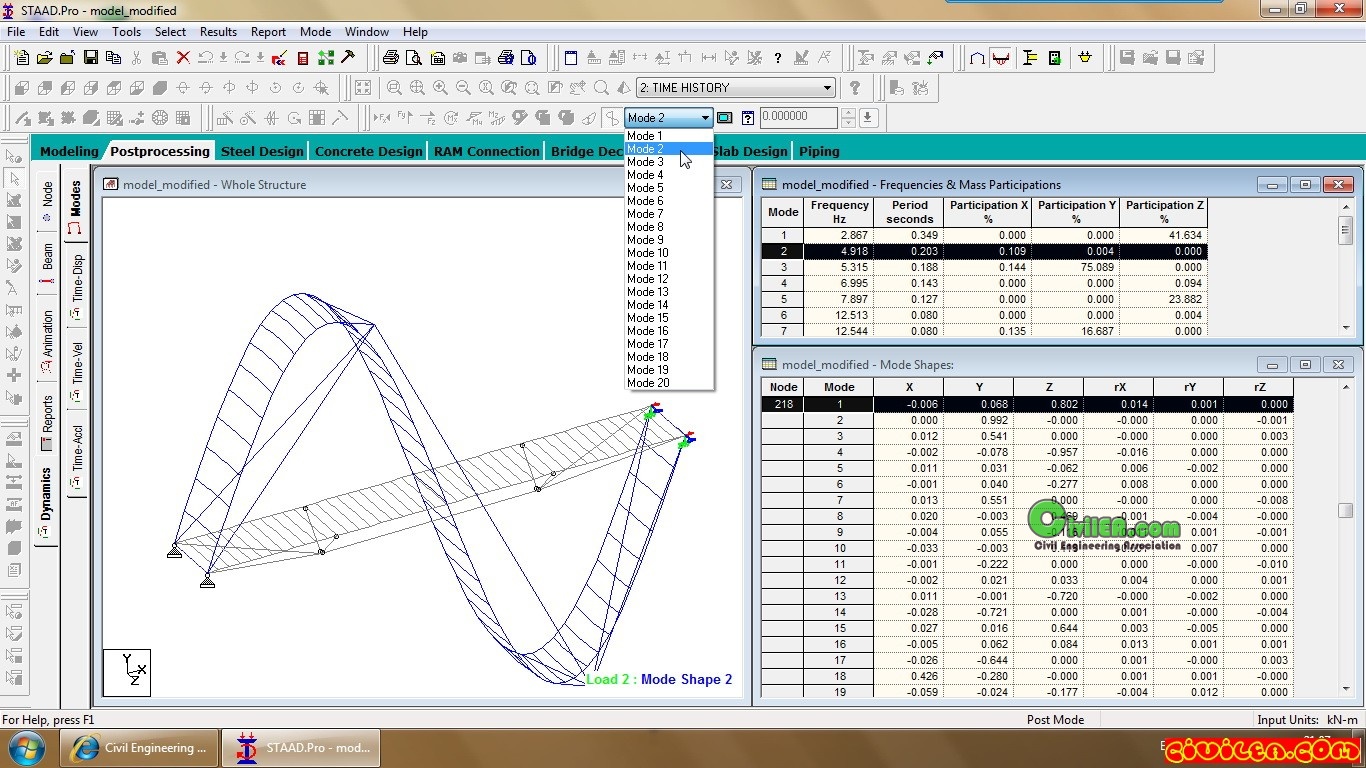The image size is (1366, 768).
Task: Click the yellow beam-section icon
Action: click(x=1029, y=58)
